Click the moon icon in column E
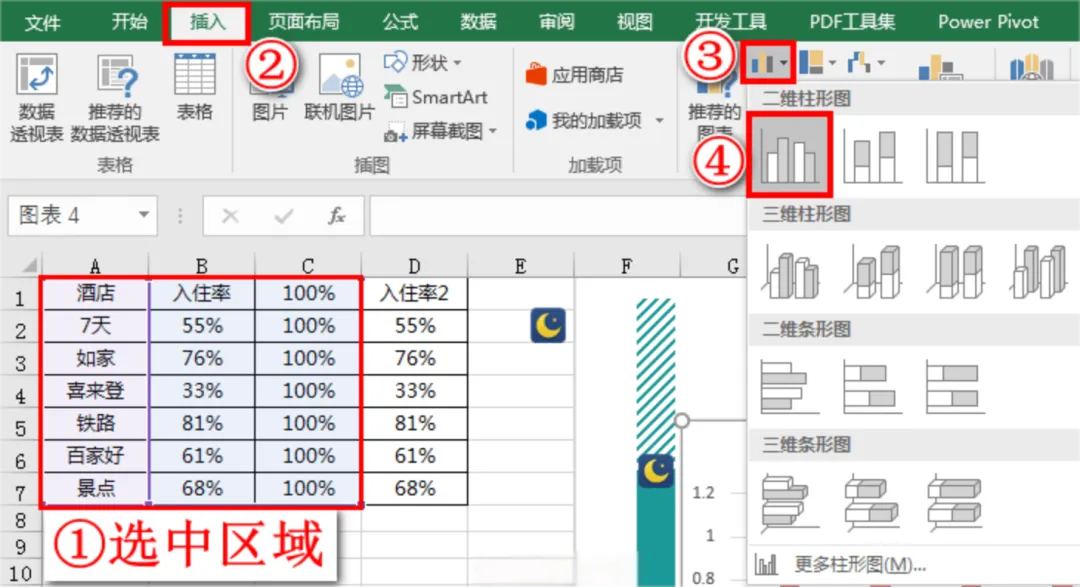Image resolution: width=1080 pixels, height=587 pixels. tap(548, 325)
